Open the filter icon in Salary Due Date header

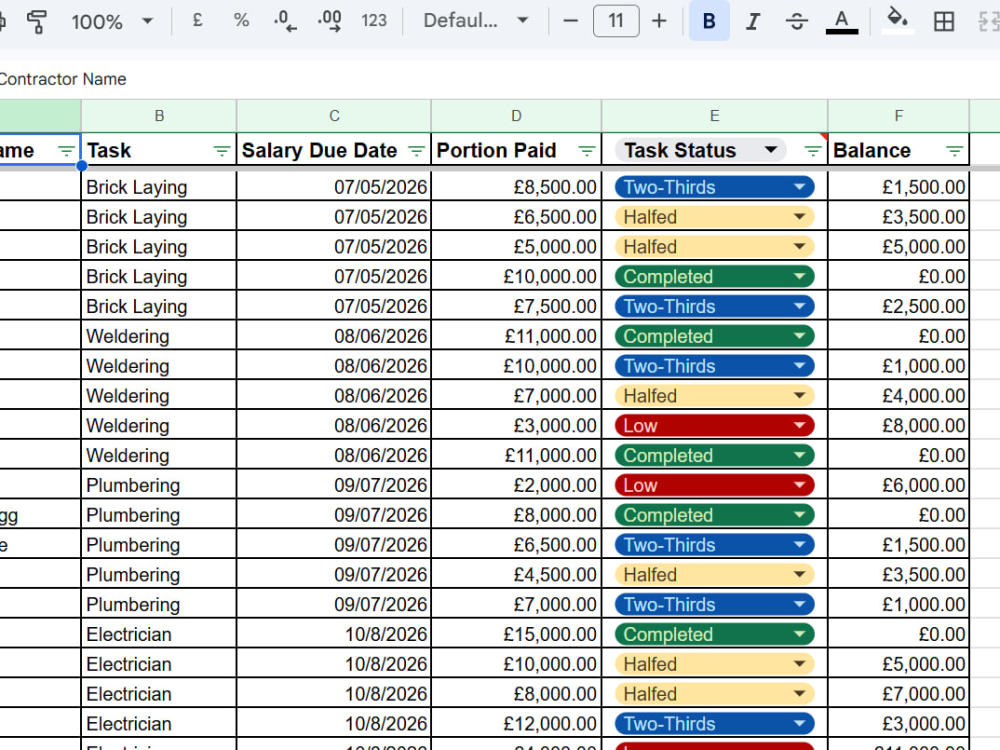coord(416,151)
